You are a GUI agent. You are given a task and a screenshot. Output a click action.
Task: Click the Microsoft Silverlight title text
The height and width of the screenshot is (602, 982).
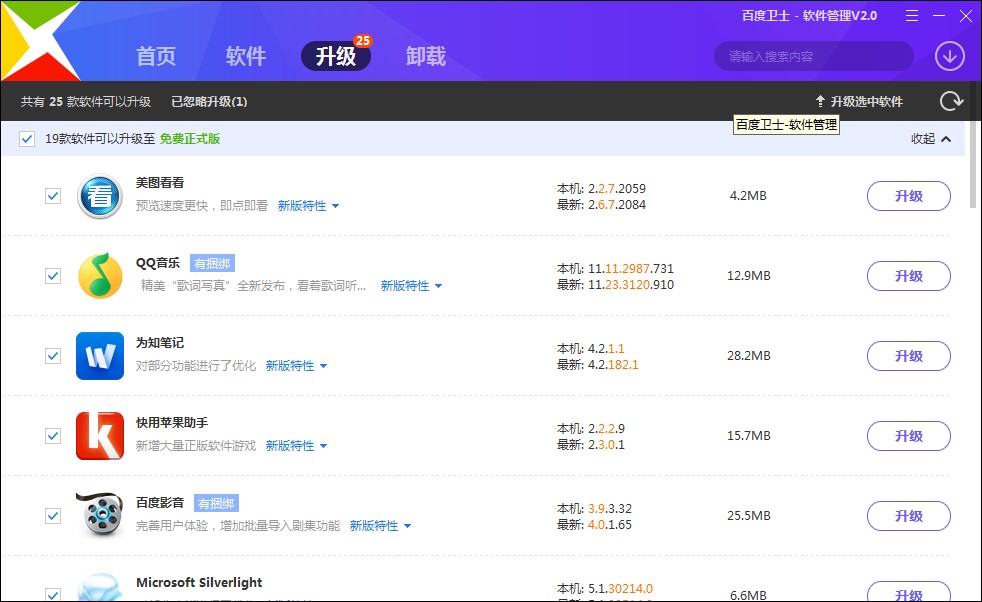[199, 583]
